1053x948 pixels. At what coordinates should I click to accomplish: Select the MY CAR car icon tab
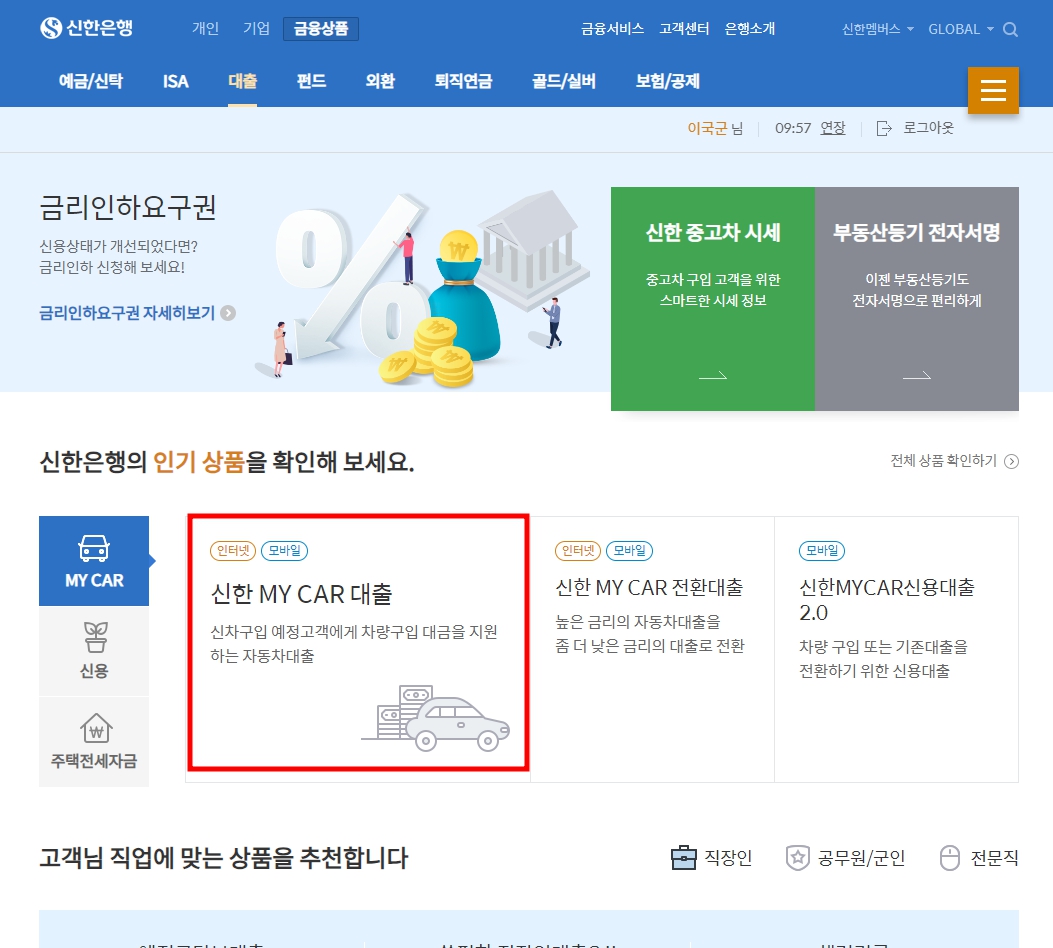[94, 561]
